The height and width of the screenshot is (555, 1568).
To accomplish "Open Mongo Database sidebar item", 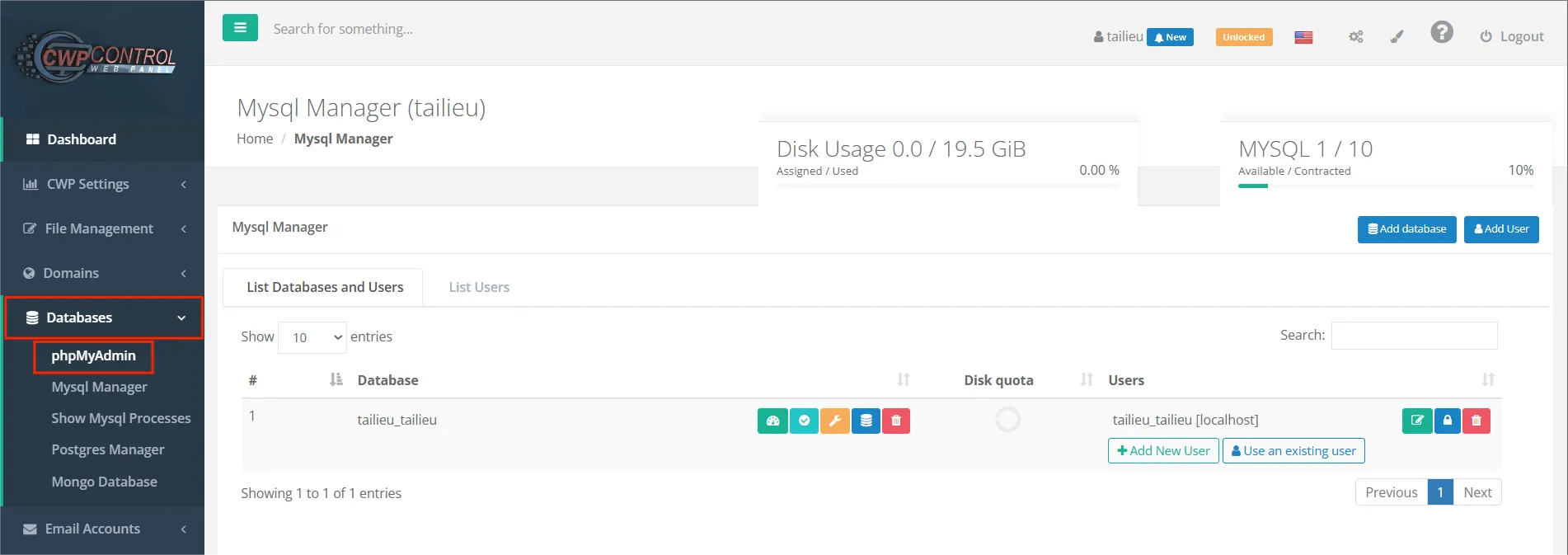I will (104, 482).
